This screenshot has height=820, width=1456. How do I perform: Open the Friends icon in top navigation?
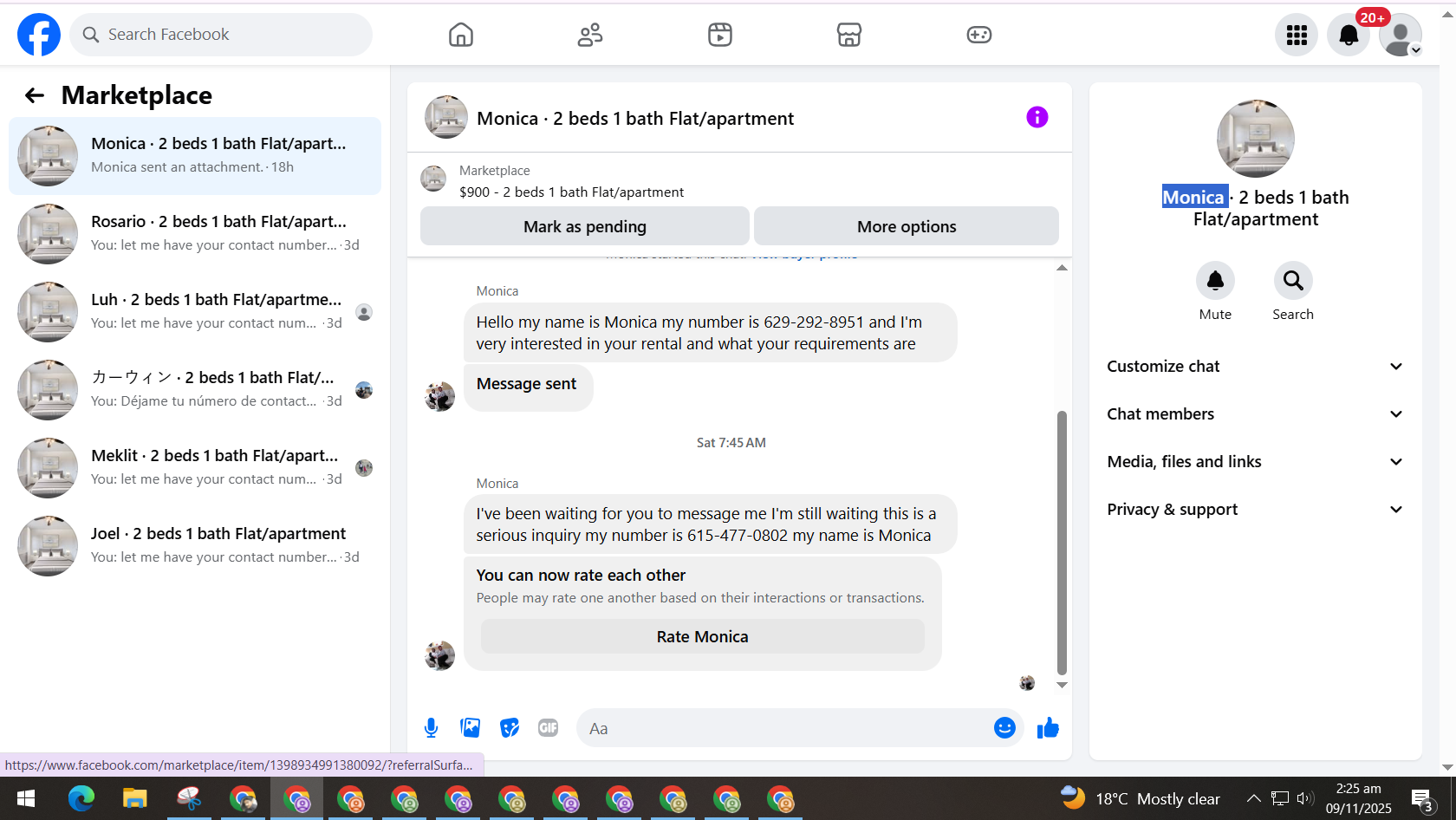point(590,35)
